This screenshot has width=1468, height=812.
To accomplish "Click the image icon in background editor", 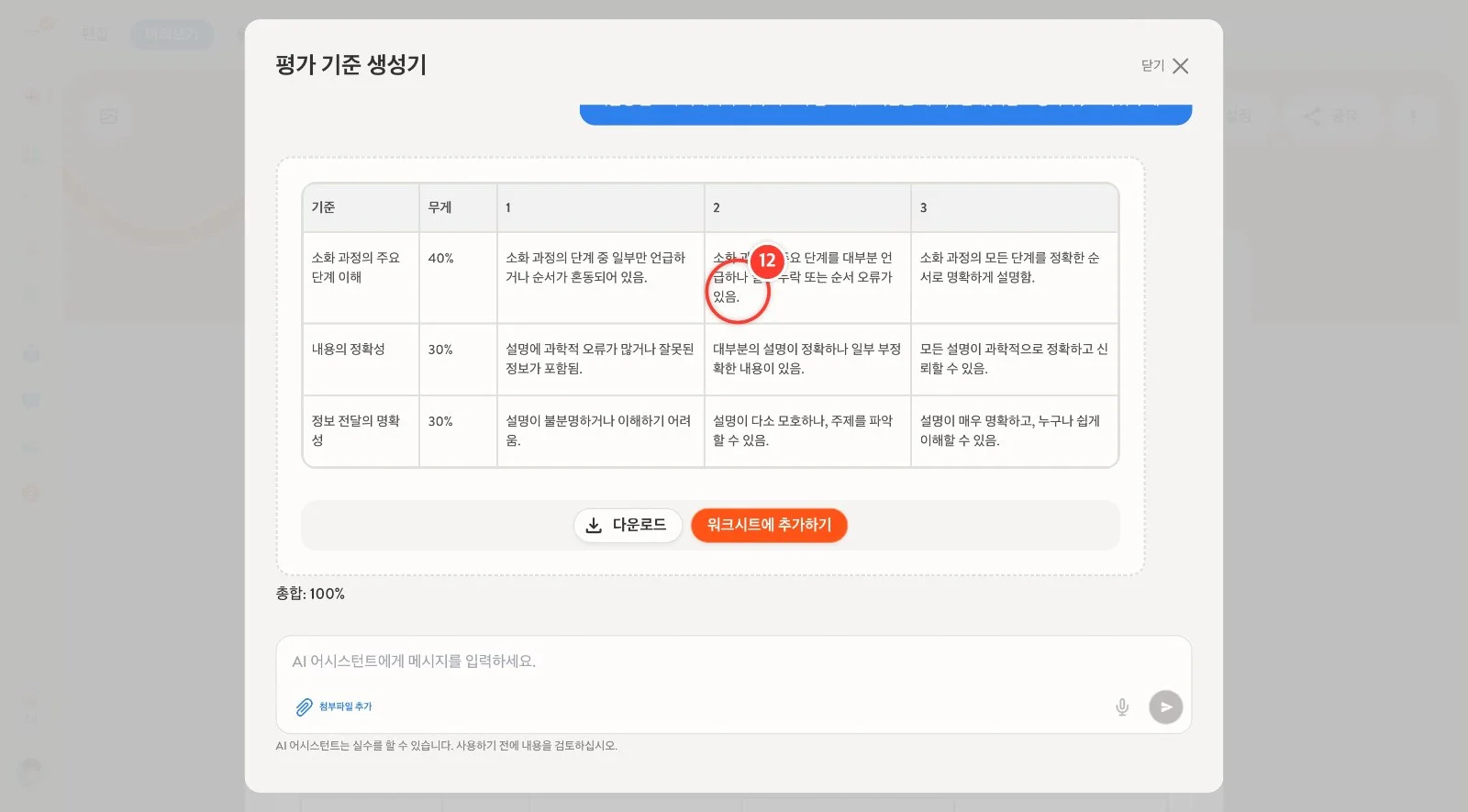I will pos(109,117).
